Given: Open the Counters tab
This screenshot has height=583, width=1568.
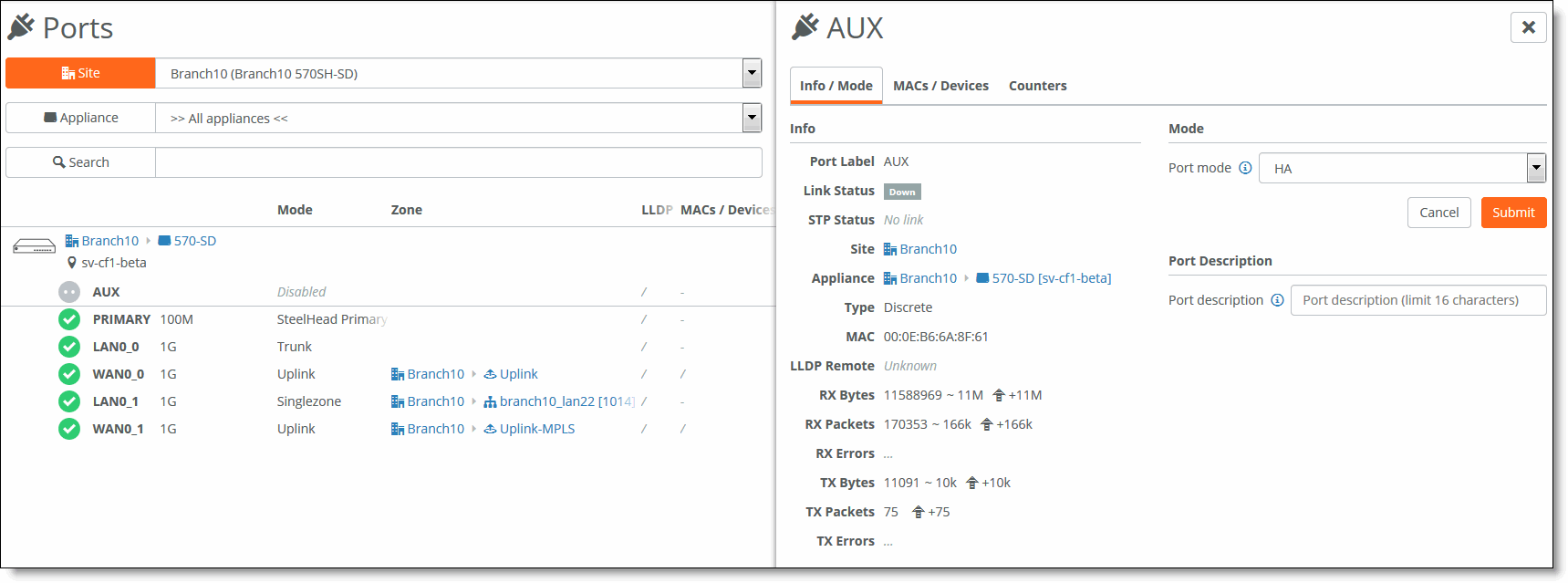Looking at the screenshot, I should 1037,86.
